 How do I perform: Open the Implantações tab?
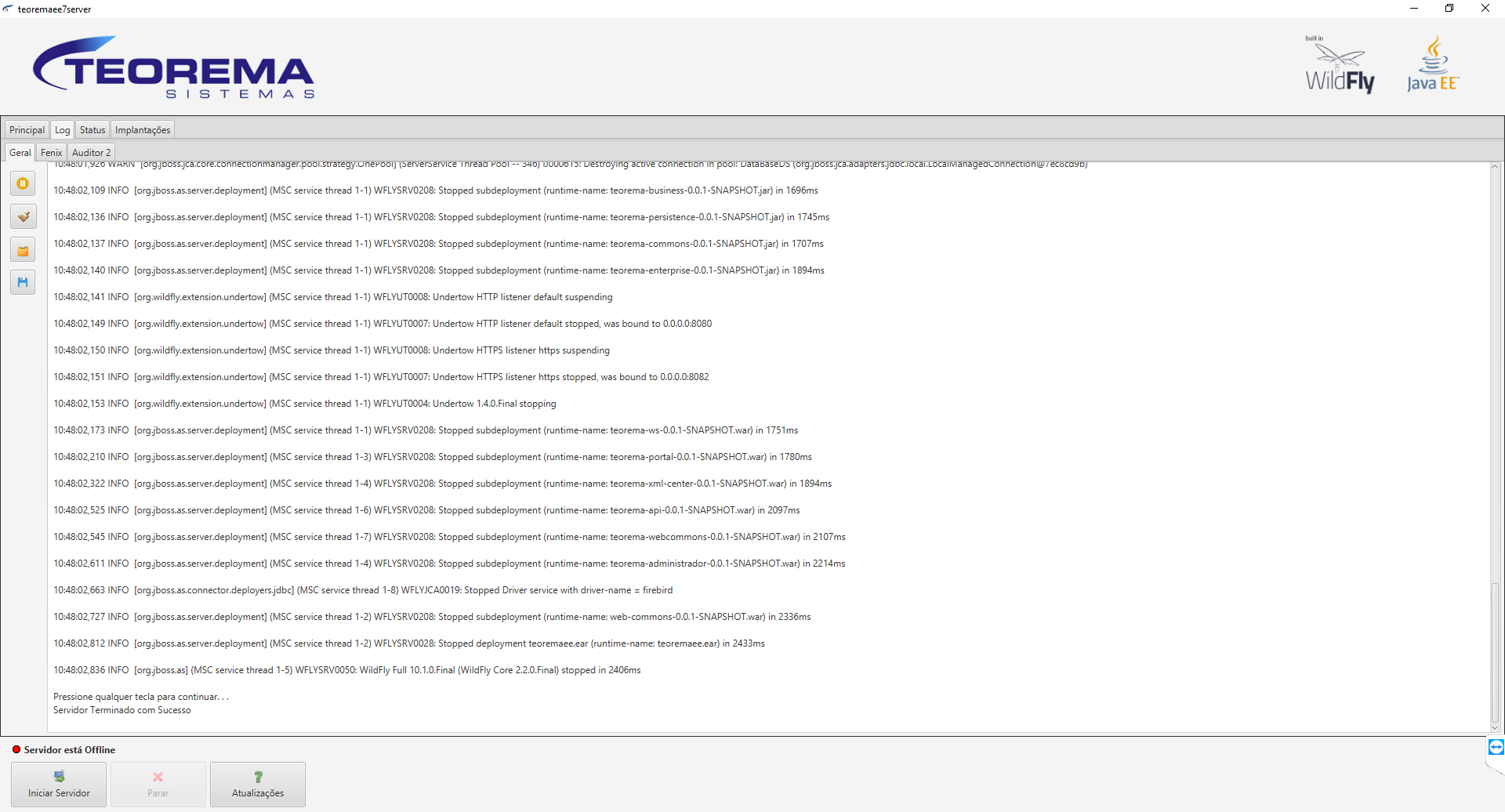tap(143, 130)
